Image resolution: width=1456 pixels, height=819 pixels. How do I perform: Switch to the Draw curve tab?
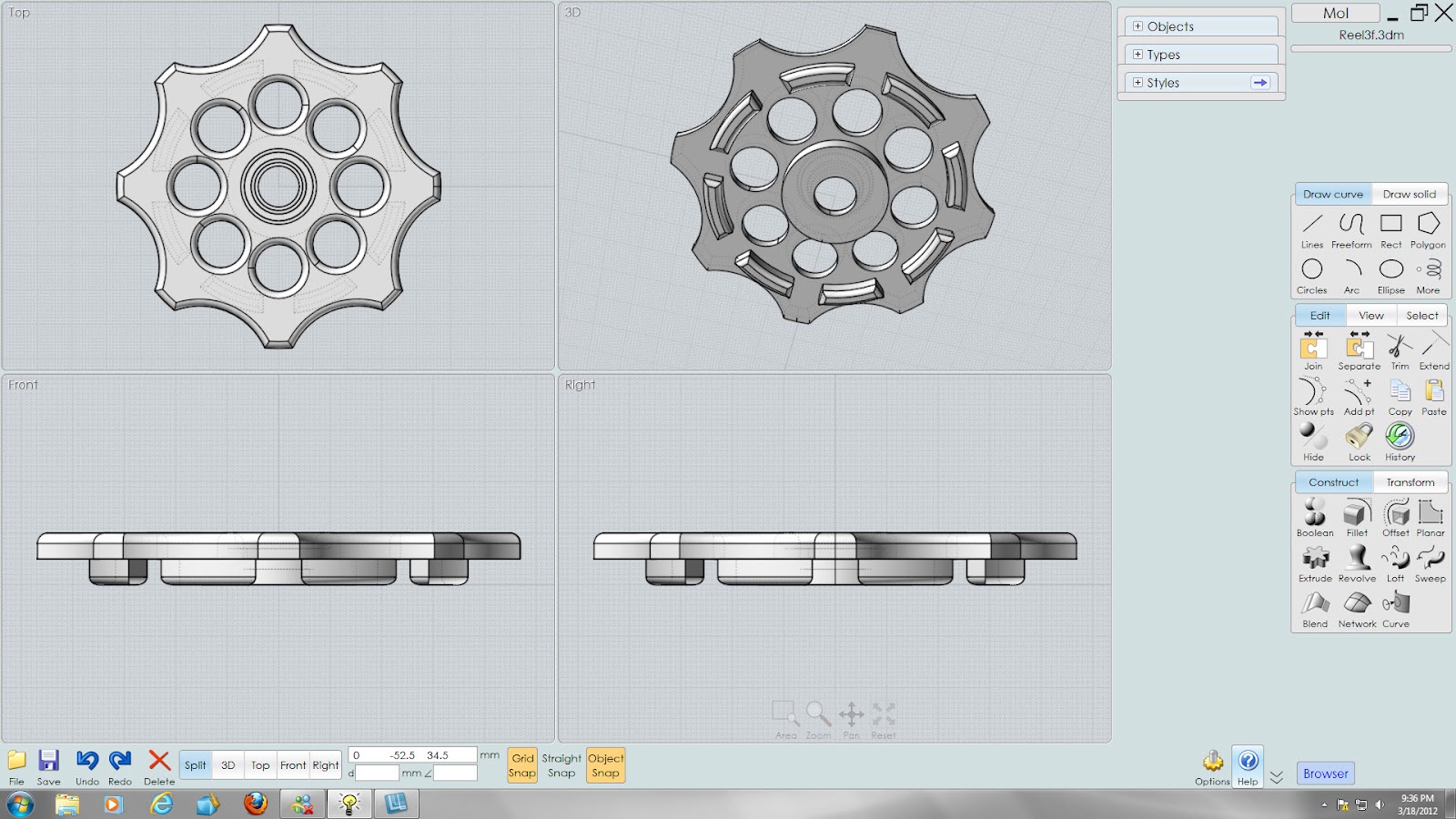pos(1333,194)
